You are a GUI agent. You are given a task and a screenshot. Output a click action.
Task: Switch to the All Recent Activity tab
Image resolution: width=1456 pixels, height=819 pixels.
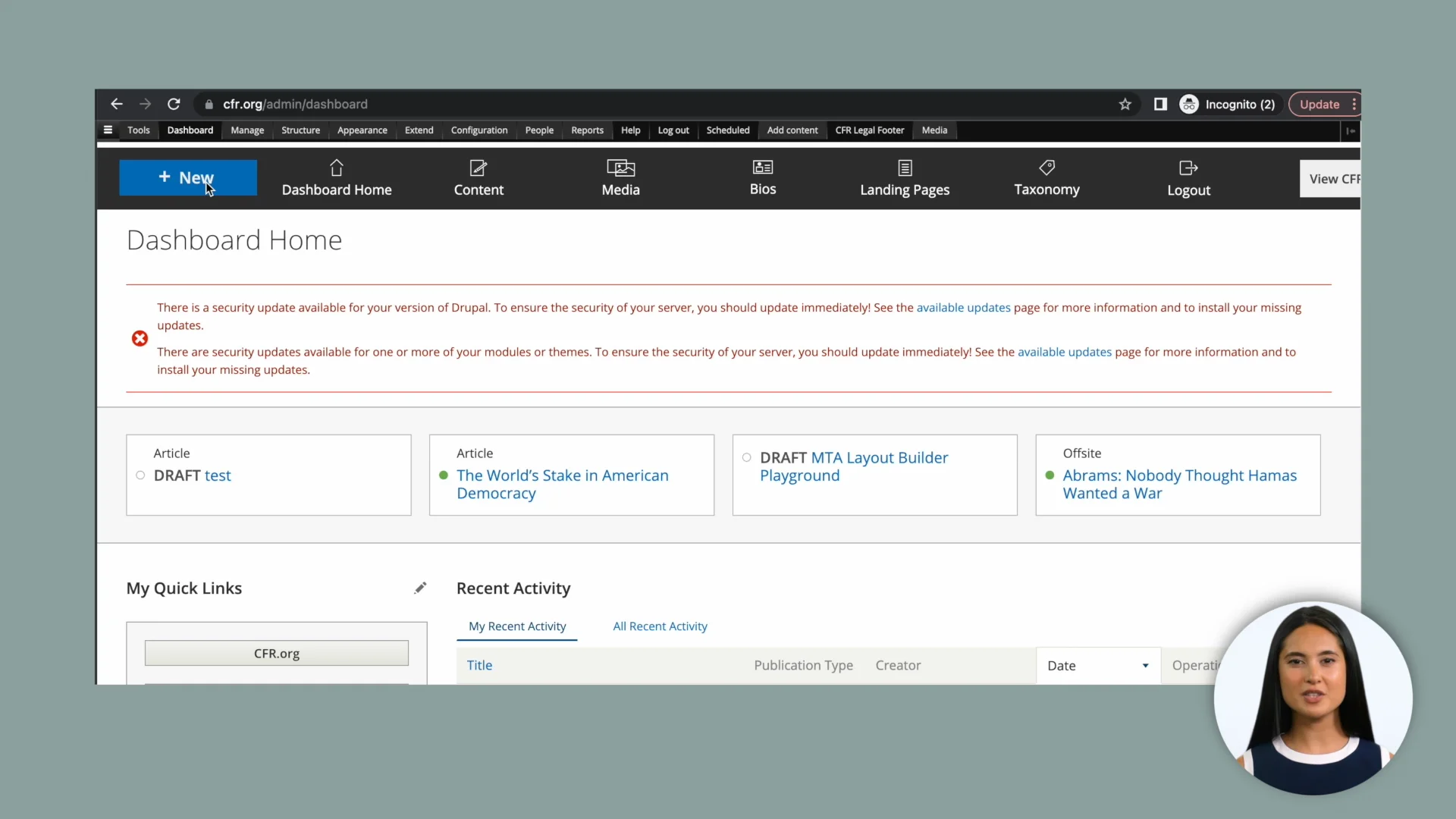660,626
